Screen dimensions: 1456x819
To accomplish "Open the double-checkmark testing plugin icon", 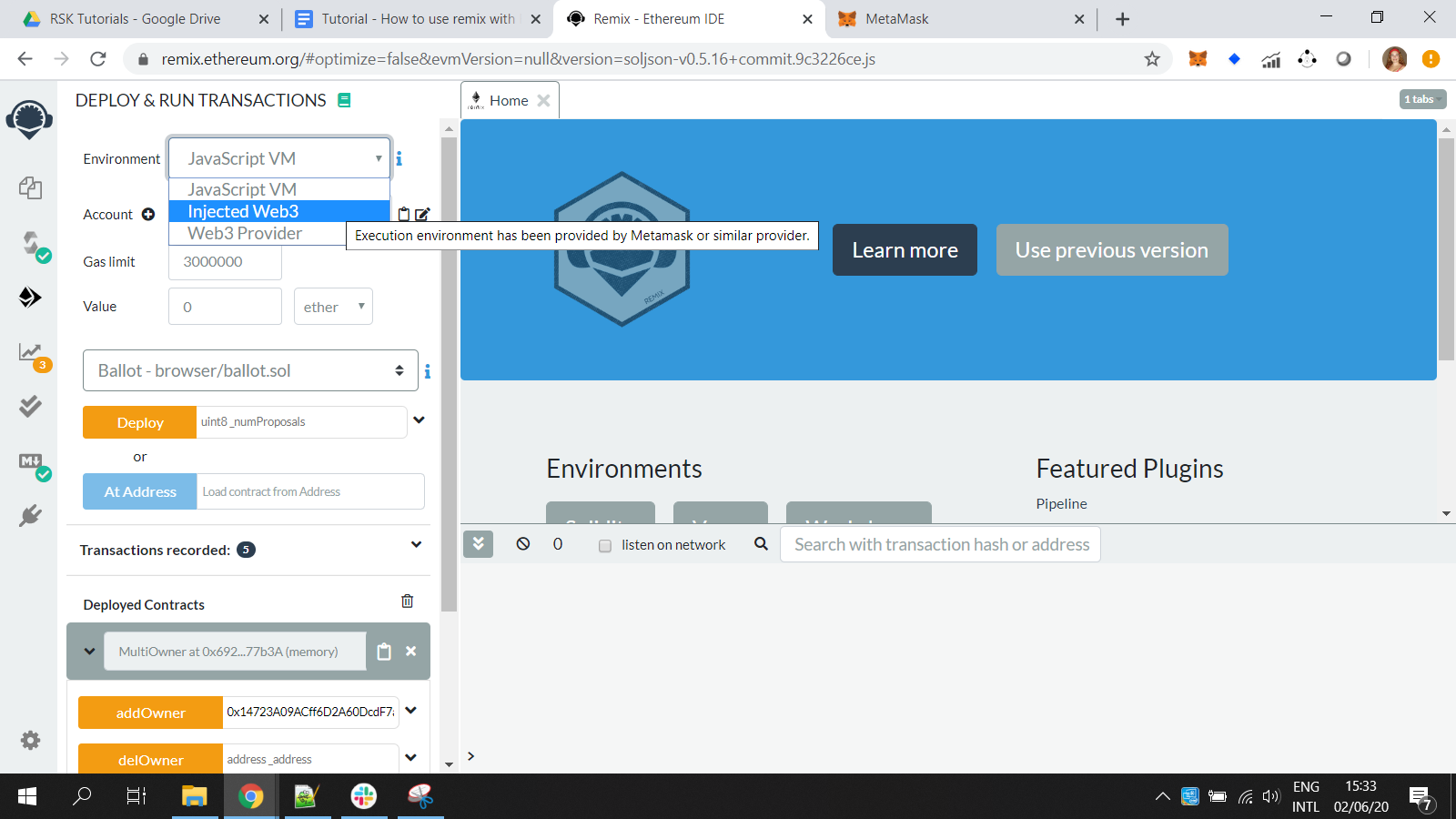I will tap(30, 406).
